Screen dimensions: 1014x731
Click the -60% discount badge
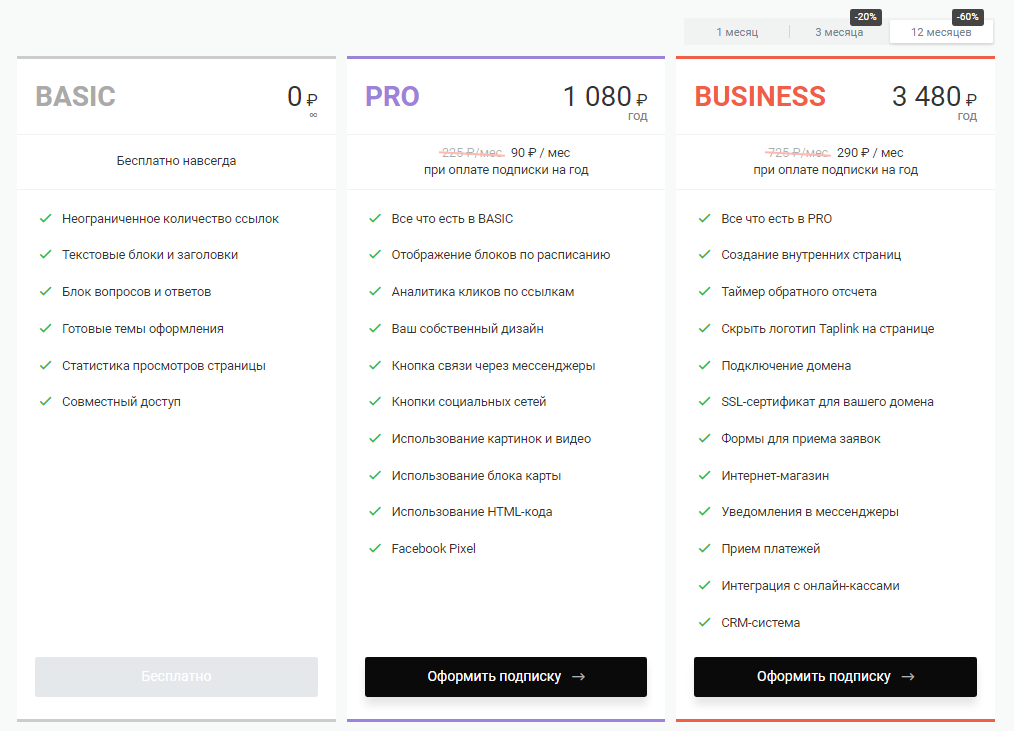968,17
